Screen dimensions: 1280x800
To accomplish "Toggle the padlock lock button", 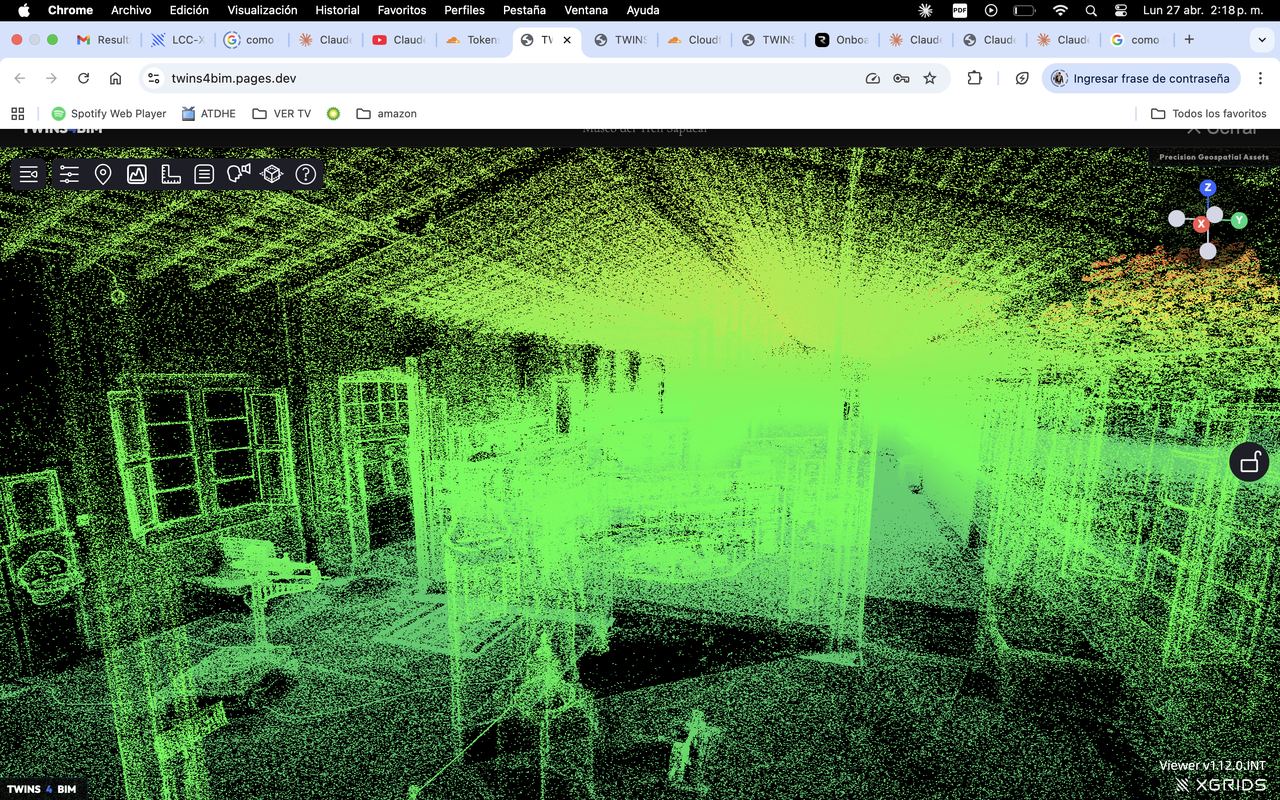I will [1249, 462].
